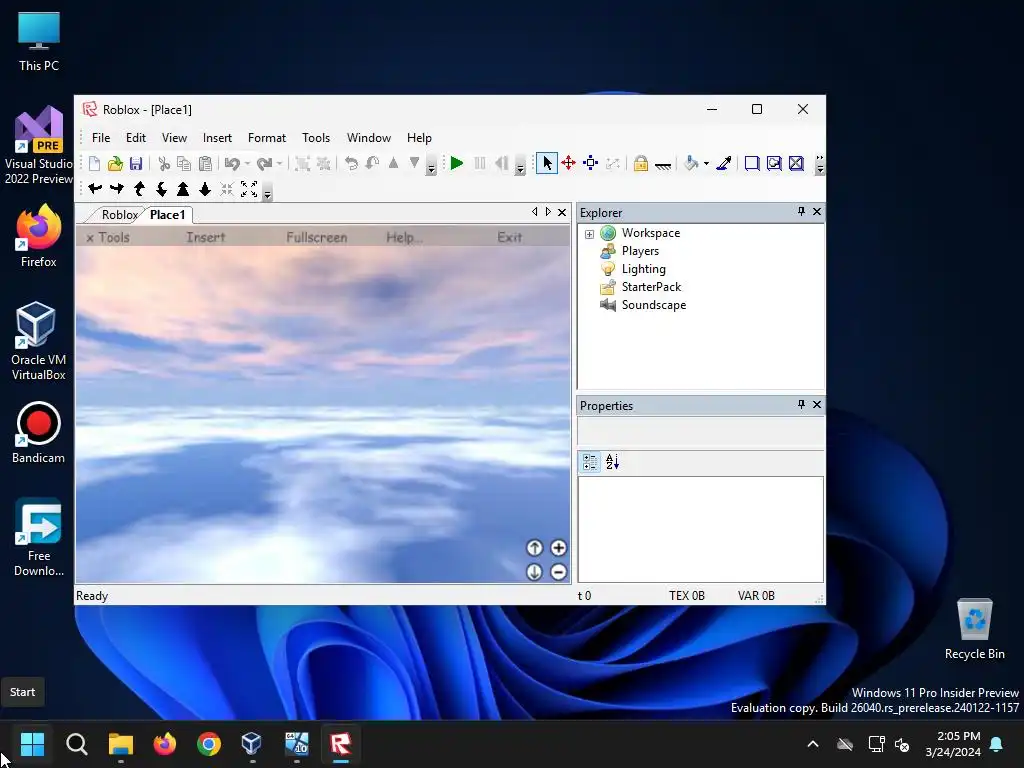The width and height of the screenshot is (1024, 768).
Task: Click the Cut scissors icon
Action: 164,163
